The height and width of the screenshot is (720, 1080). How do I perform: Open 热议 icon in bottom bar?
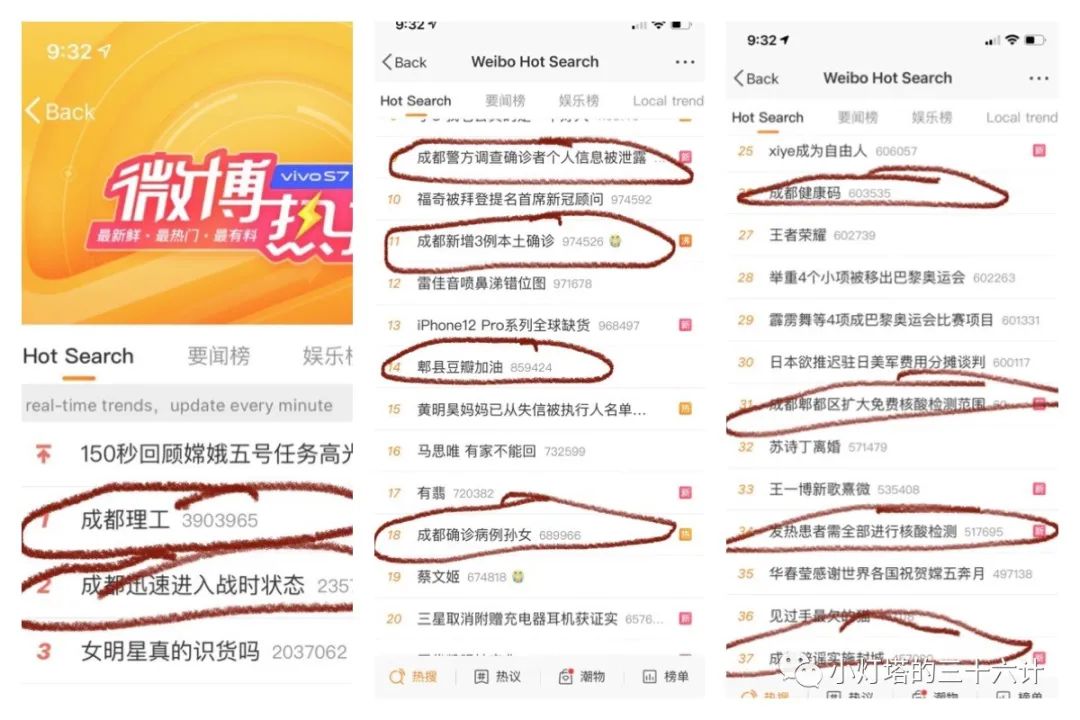(481, 677)
